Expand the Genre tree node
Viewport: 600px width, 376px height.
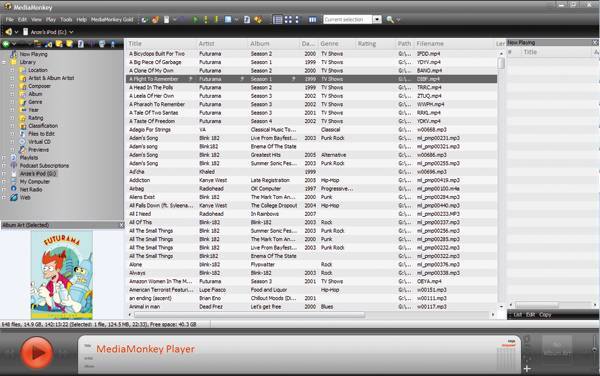coord(12,102)
